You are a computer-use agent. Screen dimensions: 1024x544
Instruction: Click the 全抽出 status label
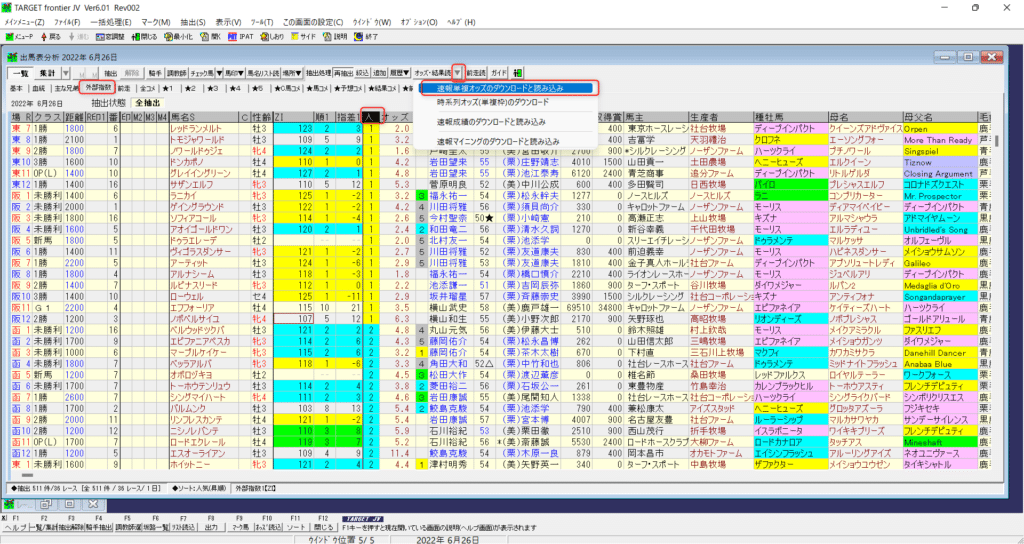[x=148, y=103]
